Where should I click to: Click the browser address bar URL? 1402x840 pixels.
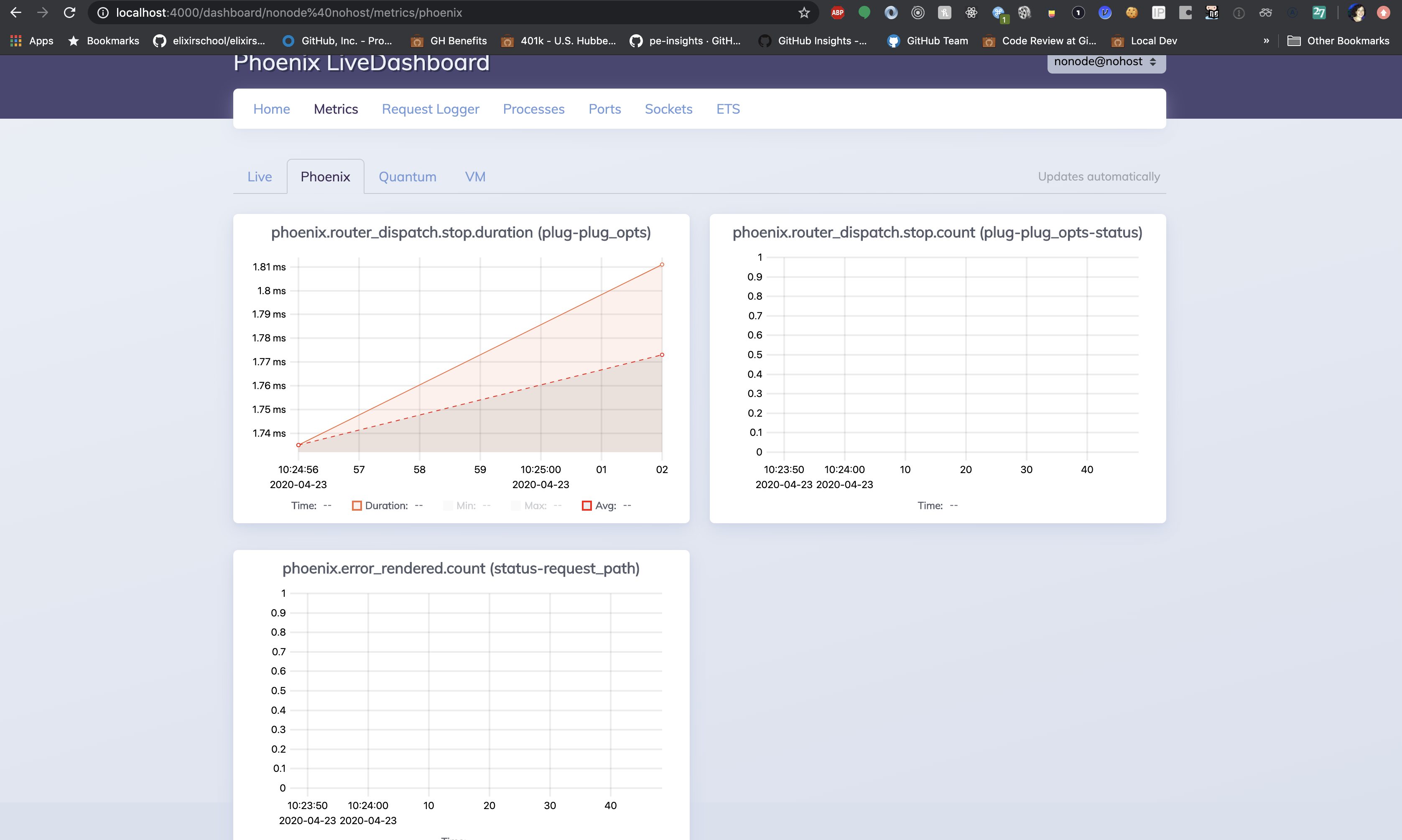(289, 13)
